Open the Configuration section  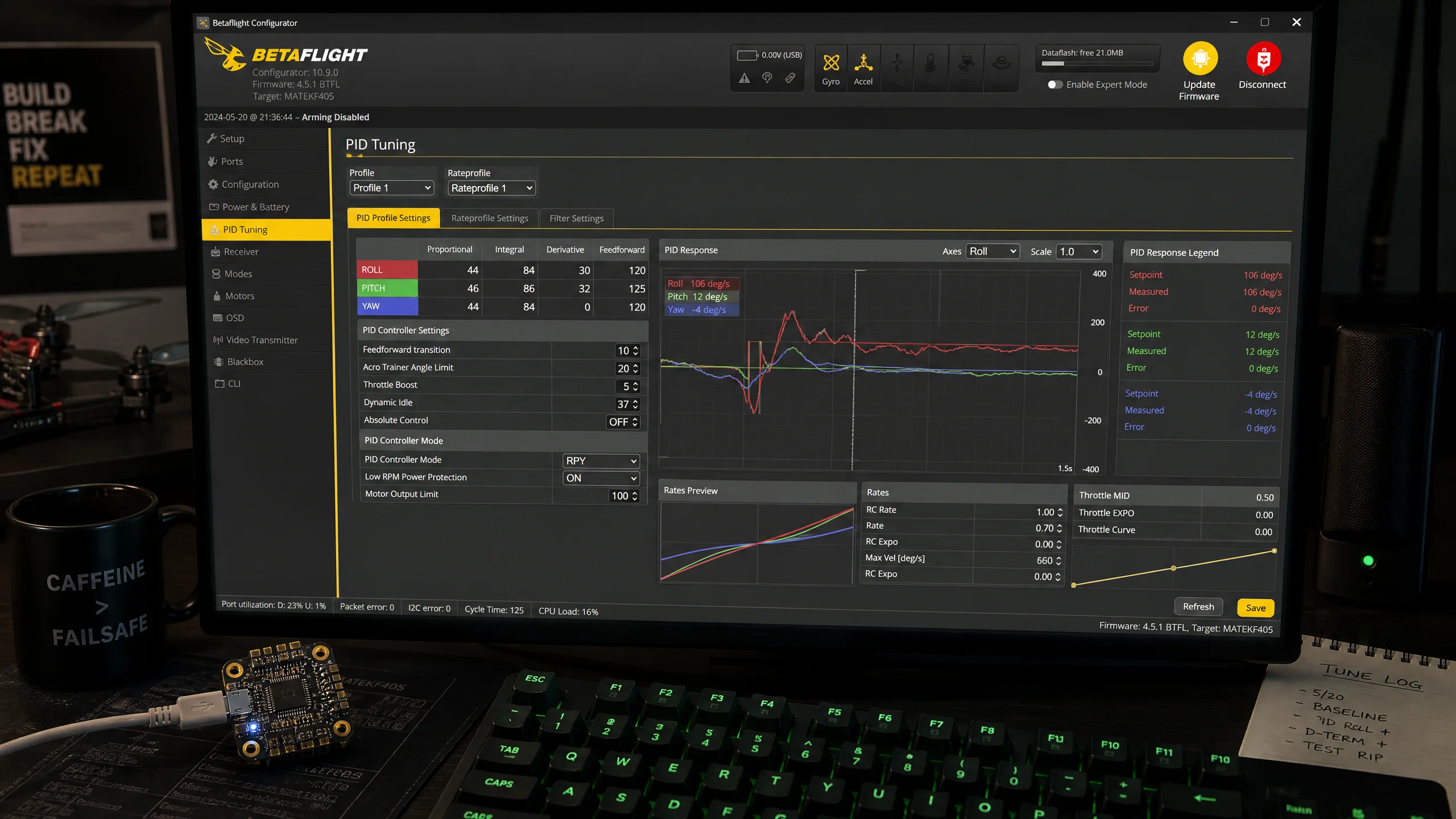click(266, 184)
